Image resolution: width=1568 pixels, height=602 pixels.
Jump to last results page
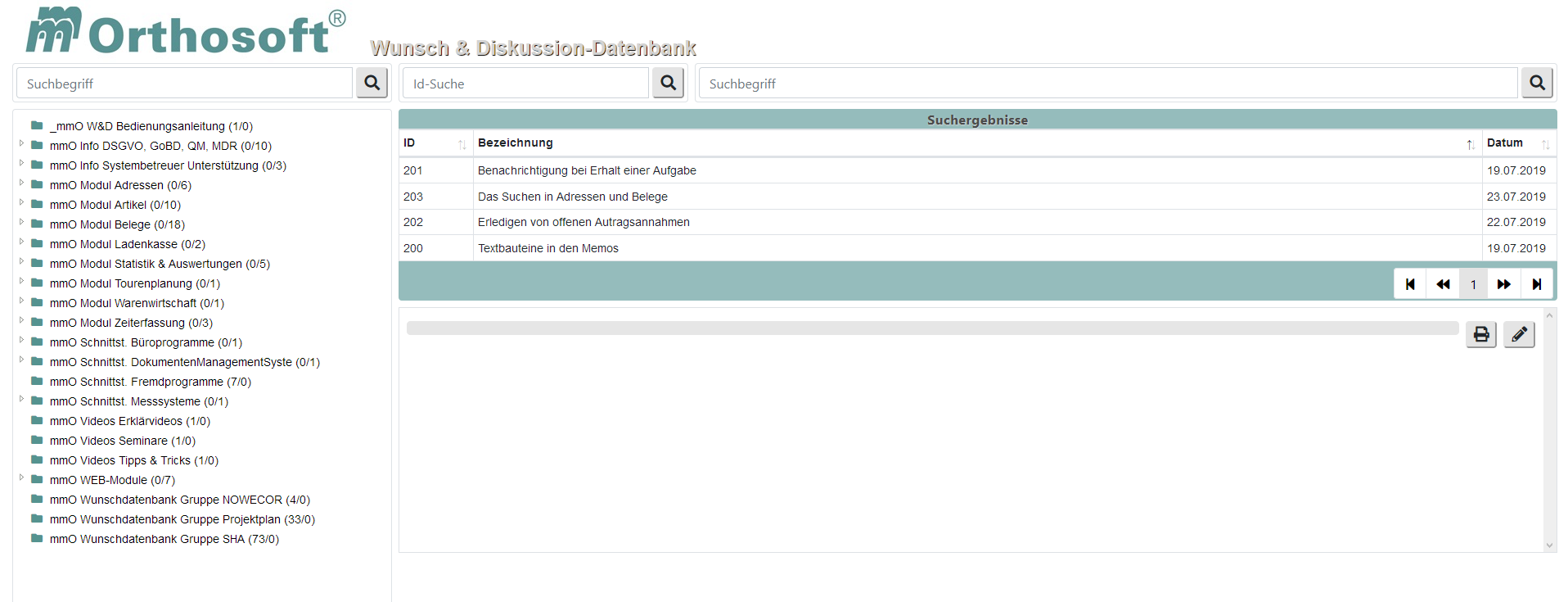click(1536, 284)
